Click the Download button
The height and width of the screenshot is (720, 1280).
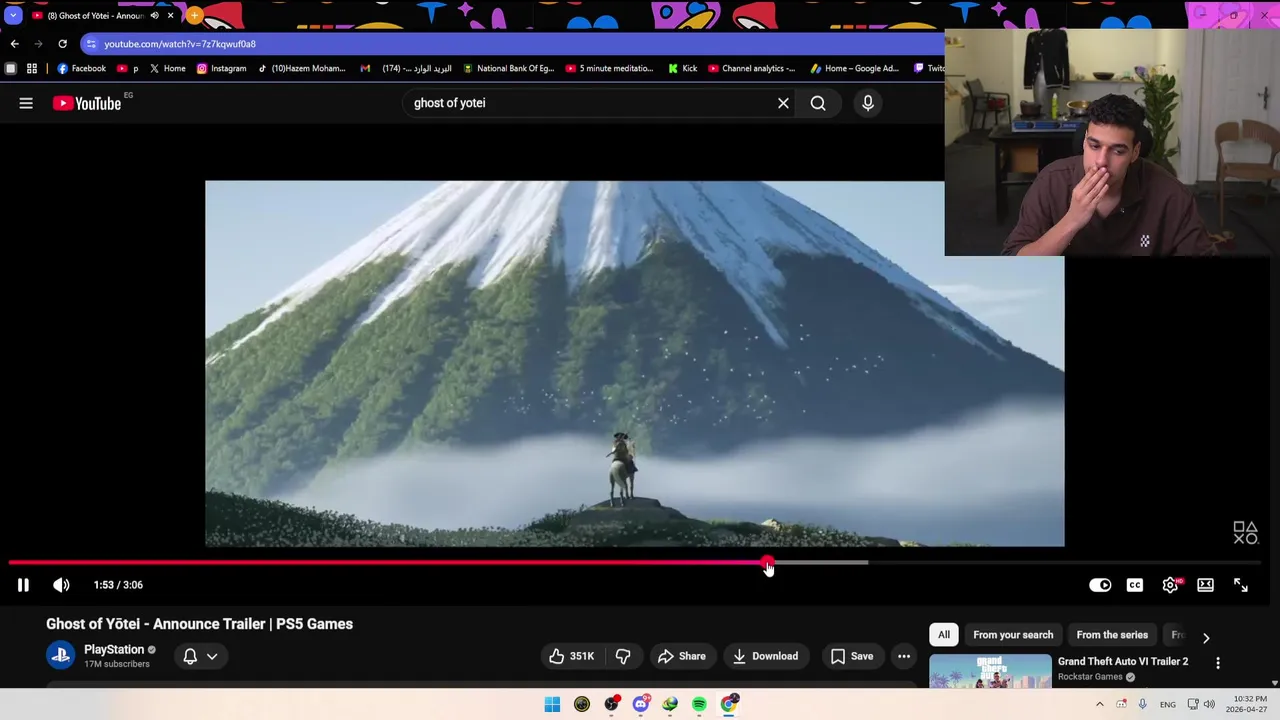click(765, 656)
